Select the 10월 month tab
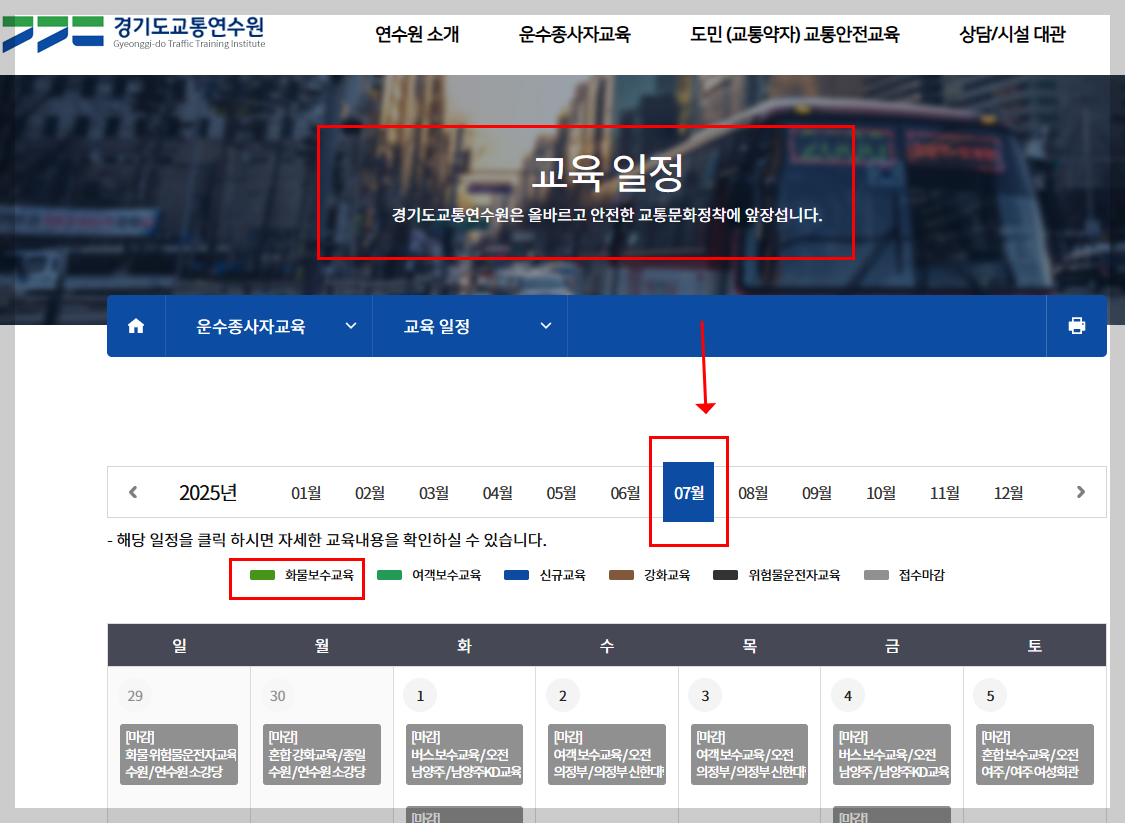 click(880, 493)
